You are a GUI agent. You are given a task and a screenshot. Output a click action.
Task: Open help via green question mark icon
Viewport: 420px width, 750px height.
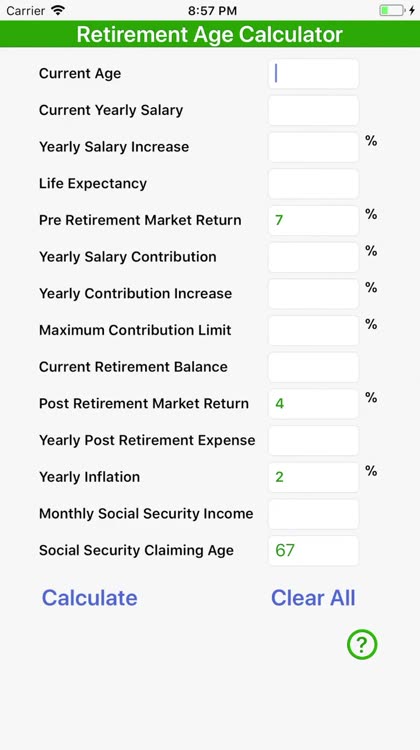362,644
